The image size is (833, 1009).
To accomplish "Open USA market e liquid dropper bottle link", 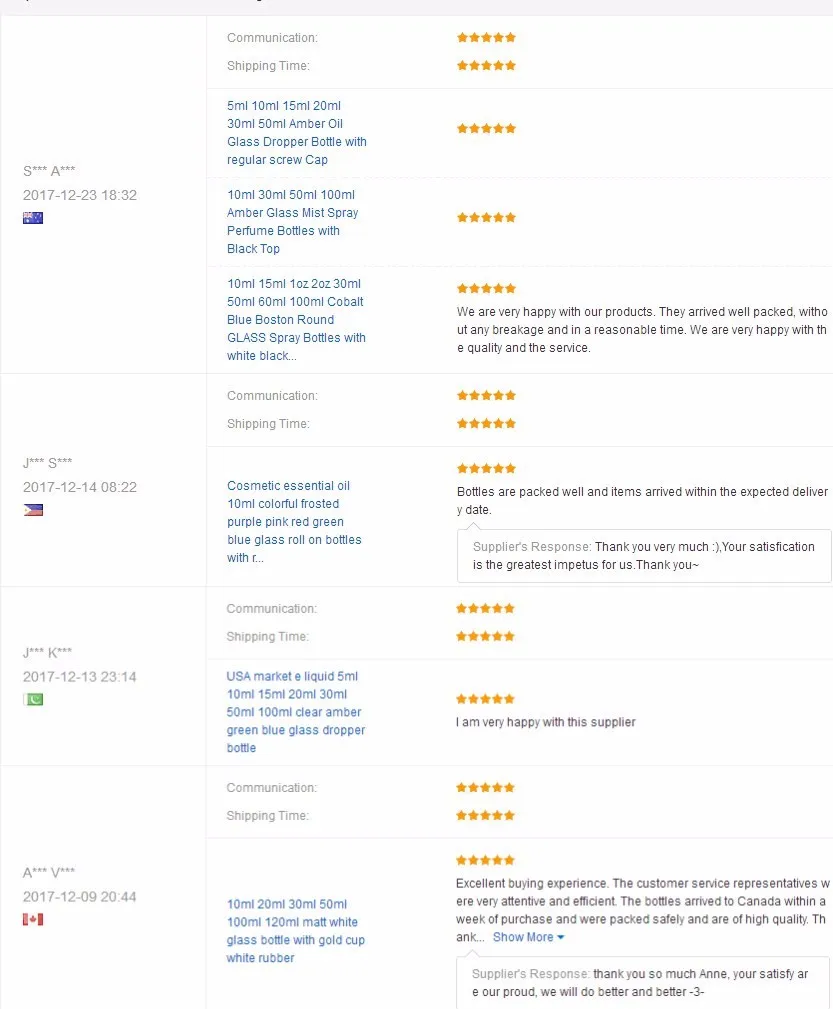I will tap(295, 712).
